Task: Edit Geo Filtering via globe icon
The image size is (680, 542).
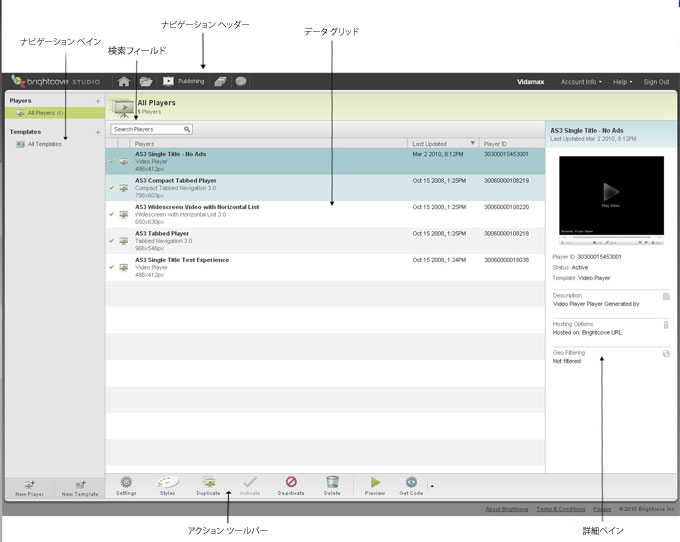Action: point(666,354)
